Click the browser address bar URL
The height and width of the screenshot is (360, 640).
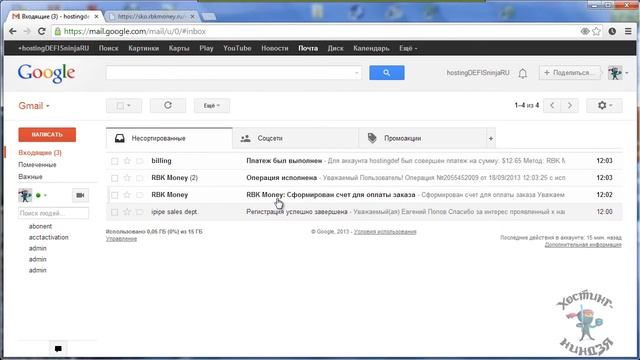pyautogui.click(x=135, y=31)
